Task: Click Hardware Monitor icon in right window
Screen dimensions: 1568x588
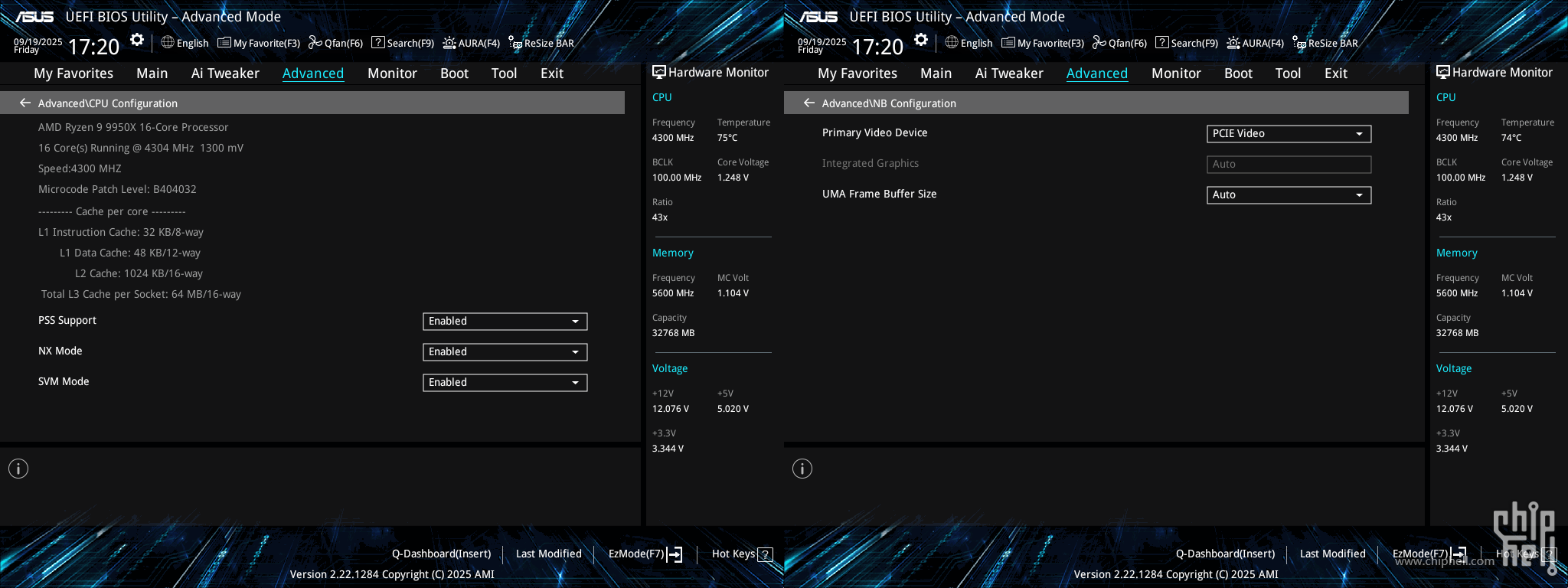Action: [x=1442, y=72]
